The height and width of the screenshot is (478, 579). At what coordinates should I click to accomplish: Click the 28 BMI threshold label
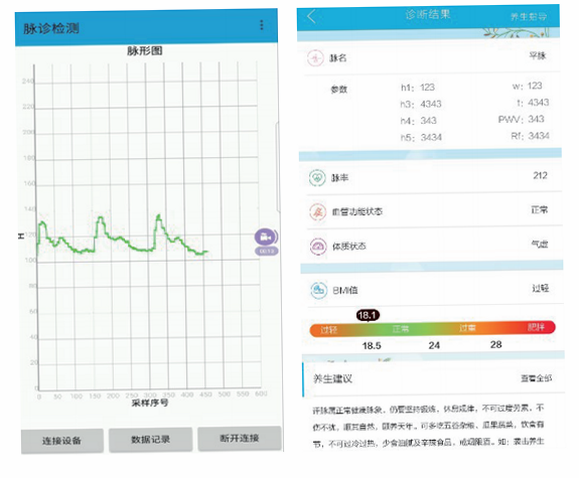[496, 345]
